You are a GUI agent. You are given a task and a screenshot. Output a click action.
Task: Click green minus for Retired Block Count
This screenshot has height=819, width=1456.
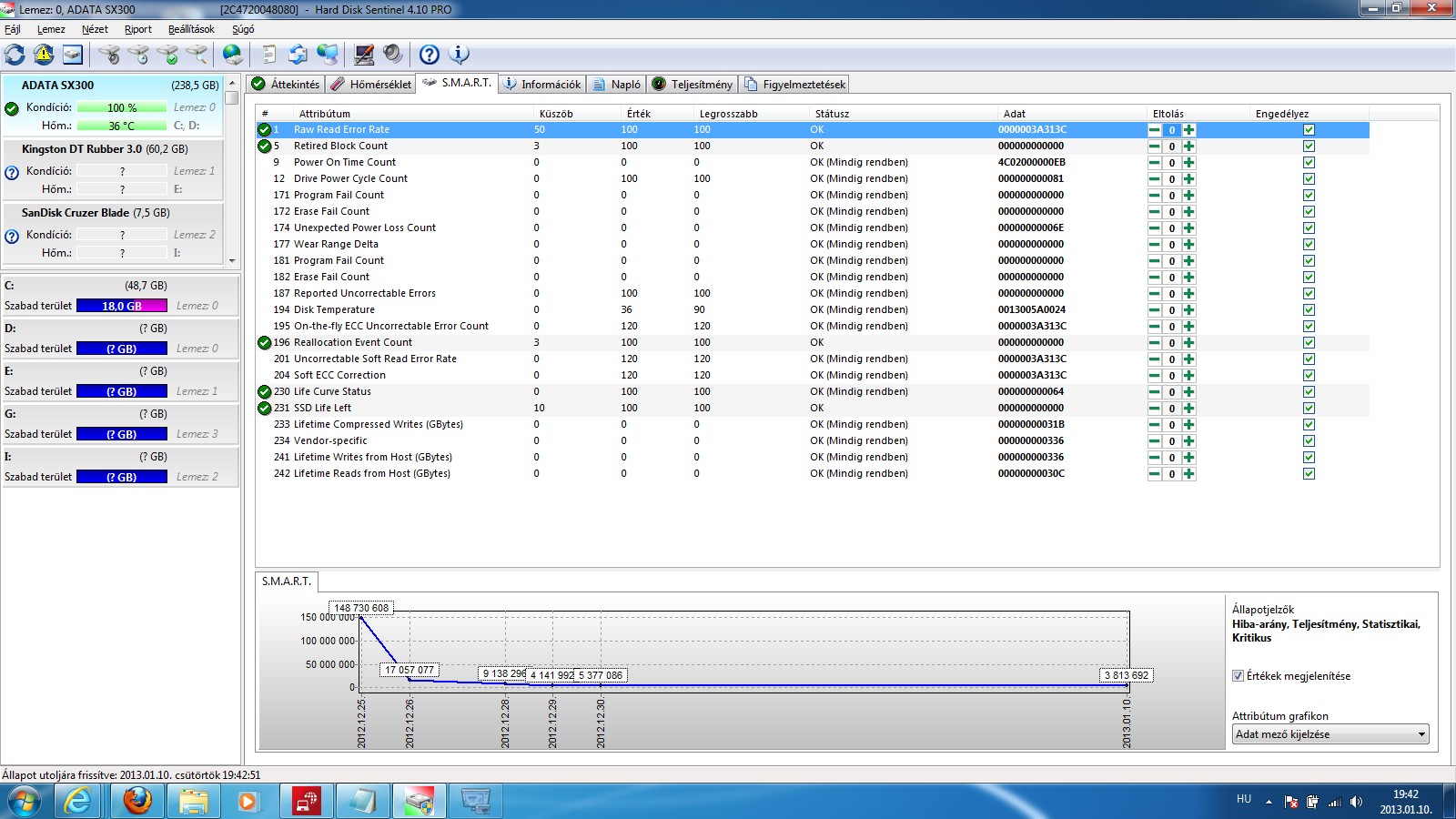[1154, 147]
